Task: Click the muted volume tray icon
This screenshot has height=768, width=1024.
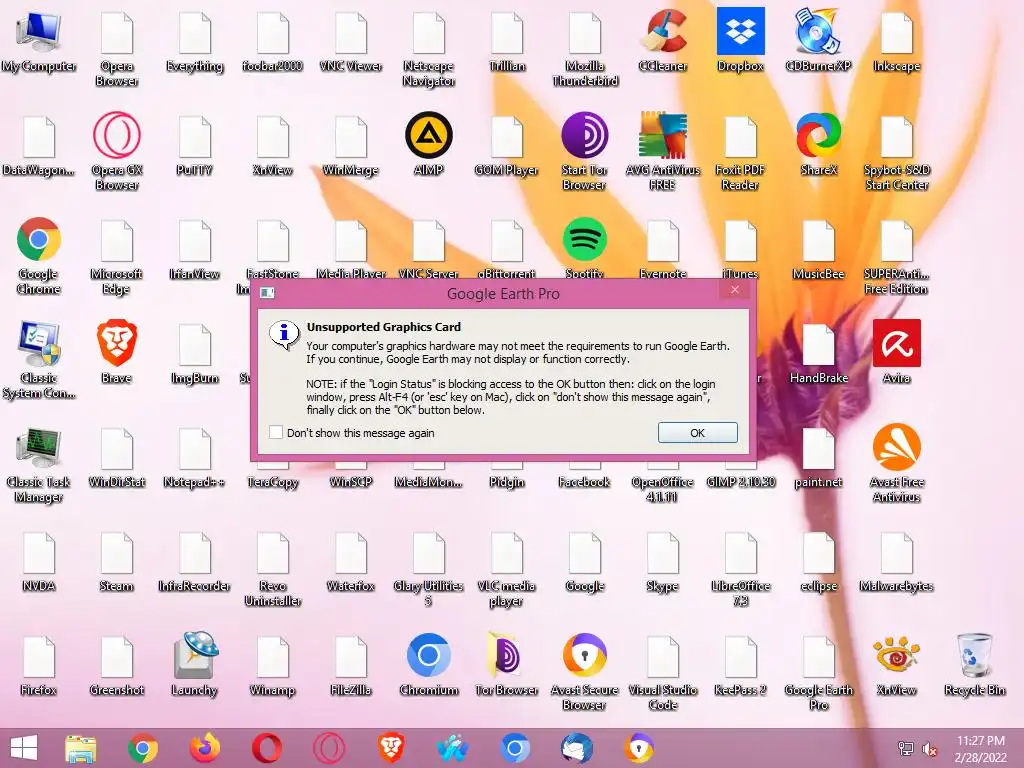Action: (930, 749)
